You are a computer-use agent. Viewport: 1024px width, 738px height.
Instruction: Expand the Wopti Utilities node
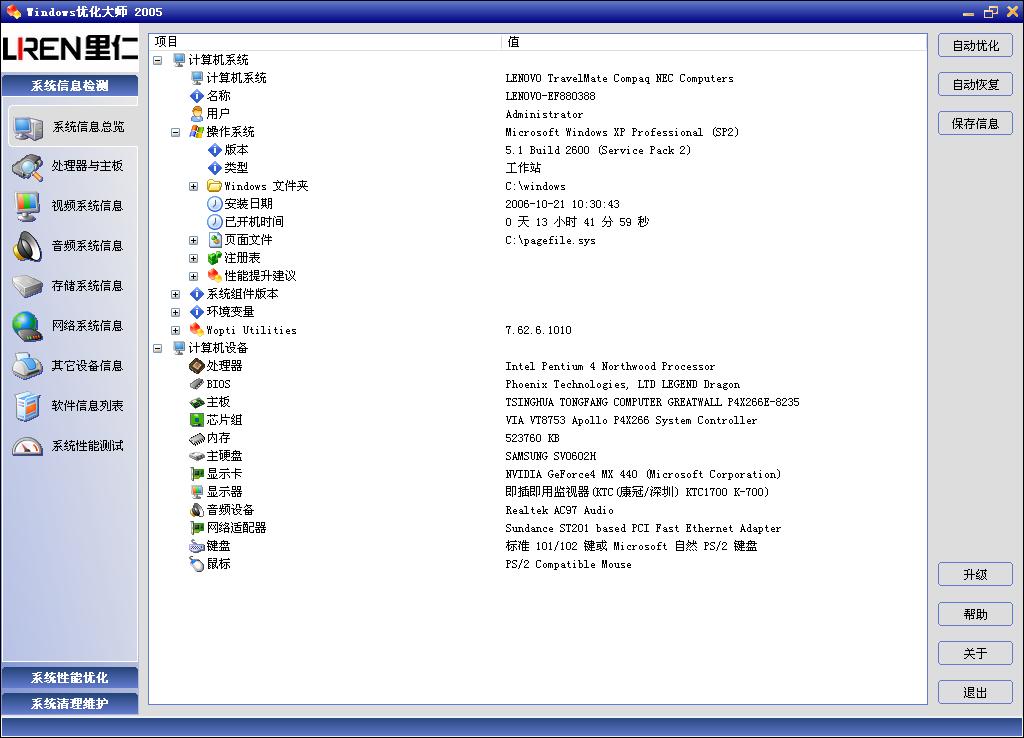[x=175, y=330]
